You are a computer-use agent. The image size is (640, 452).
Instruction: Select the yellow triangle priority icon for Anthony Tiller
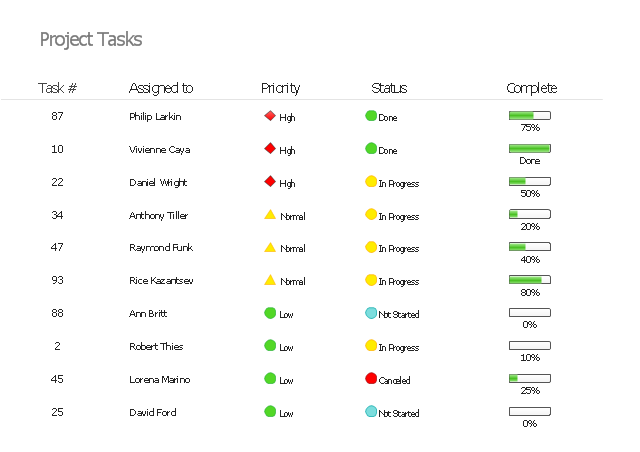click(x=269, y=215)
